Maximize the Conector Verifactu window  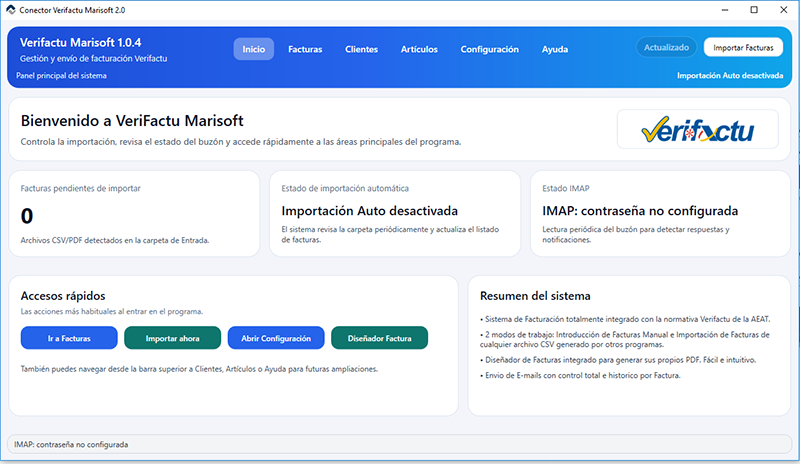click(x=754, y=10)
